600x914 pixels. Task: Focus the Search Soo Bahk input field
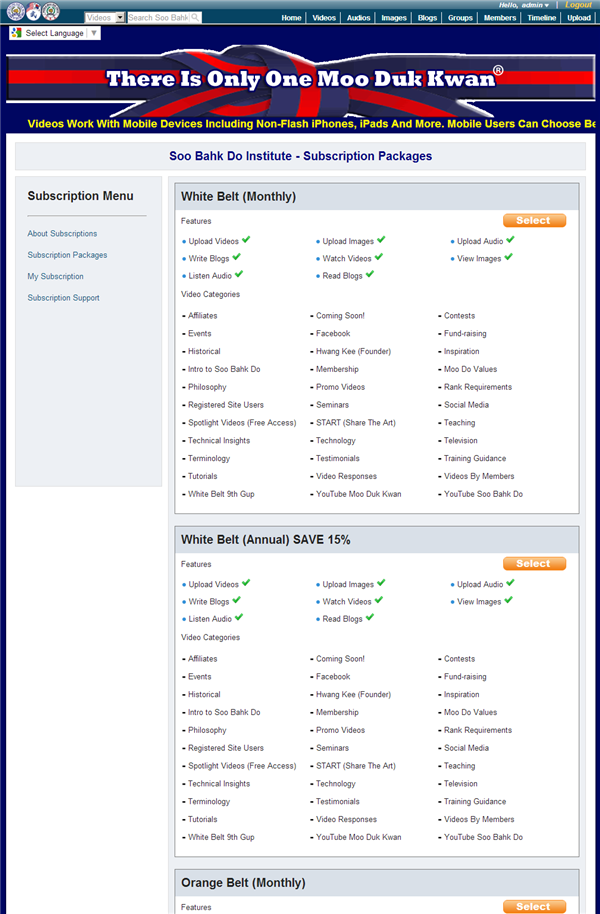click(159, 17)
